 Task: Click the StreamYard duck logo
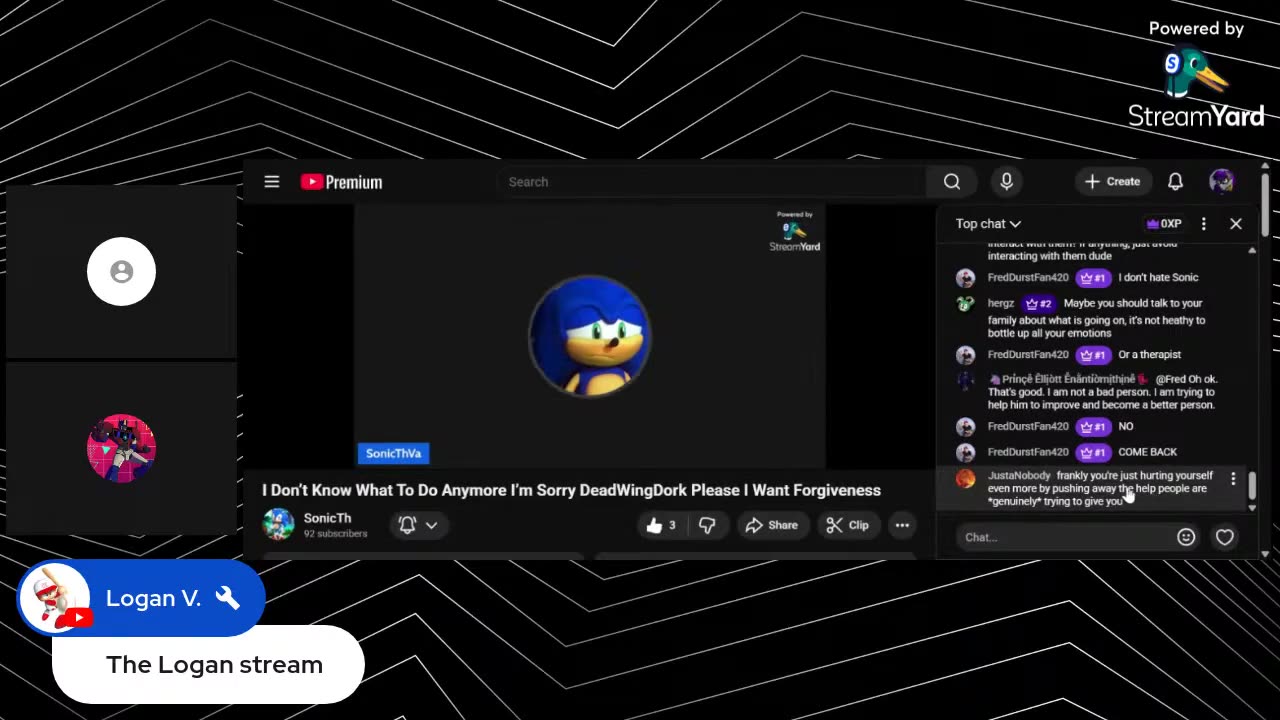1194,73
